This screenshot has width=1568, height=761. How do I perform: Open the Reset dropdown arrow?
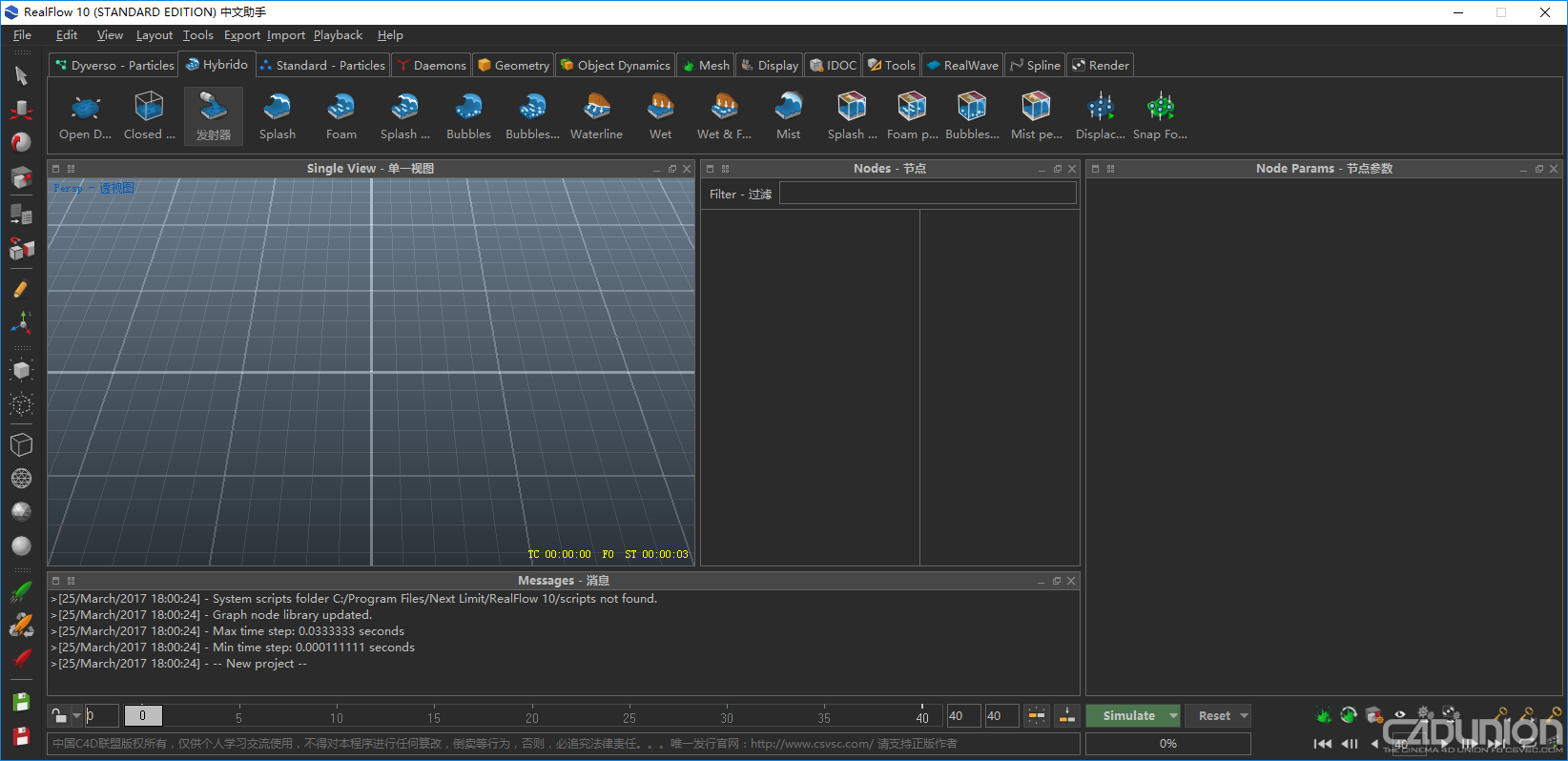(x=1244, y=715)
